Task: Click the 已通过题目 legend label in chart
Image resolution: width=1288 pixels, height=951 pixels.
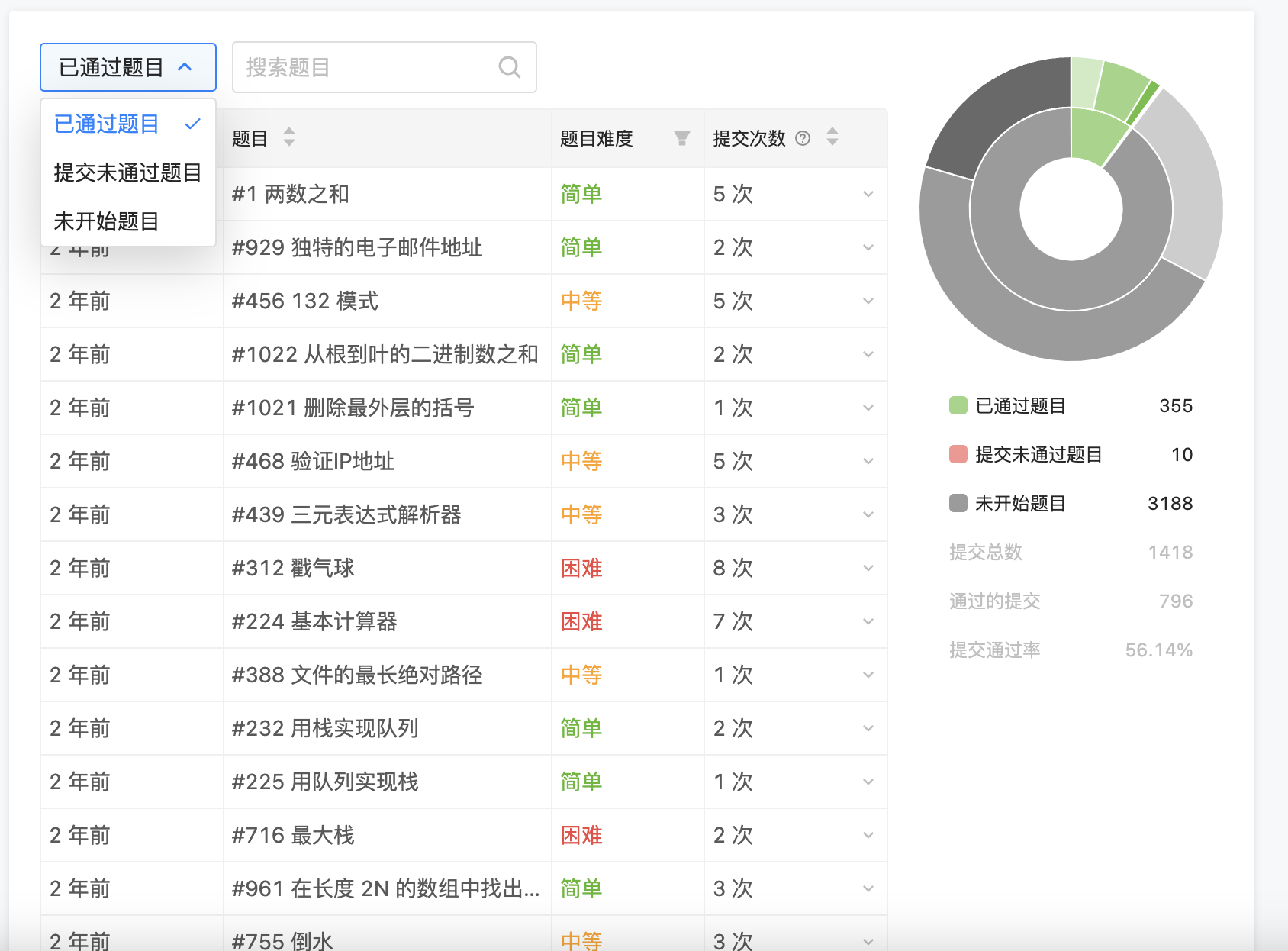Action: click(1020, 405)
